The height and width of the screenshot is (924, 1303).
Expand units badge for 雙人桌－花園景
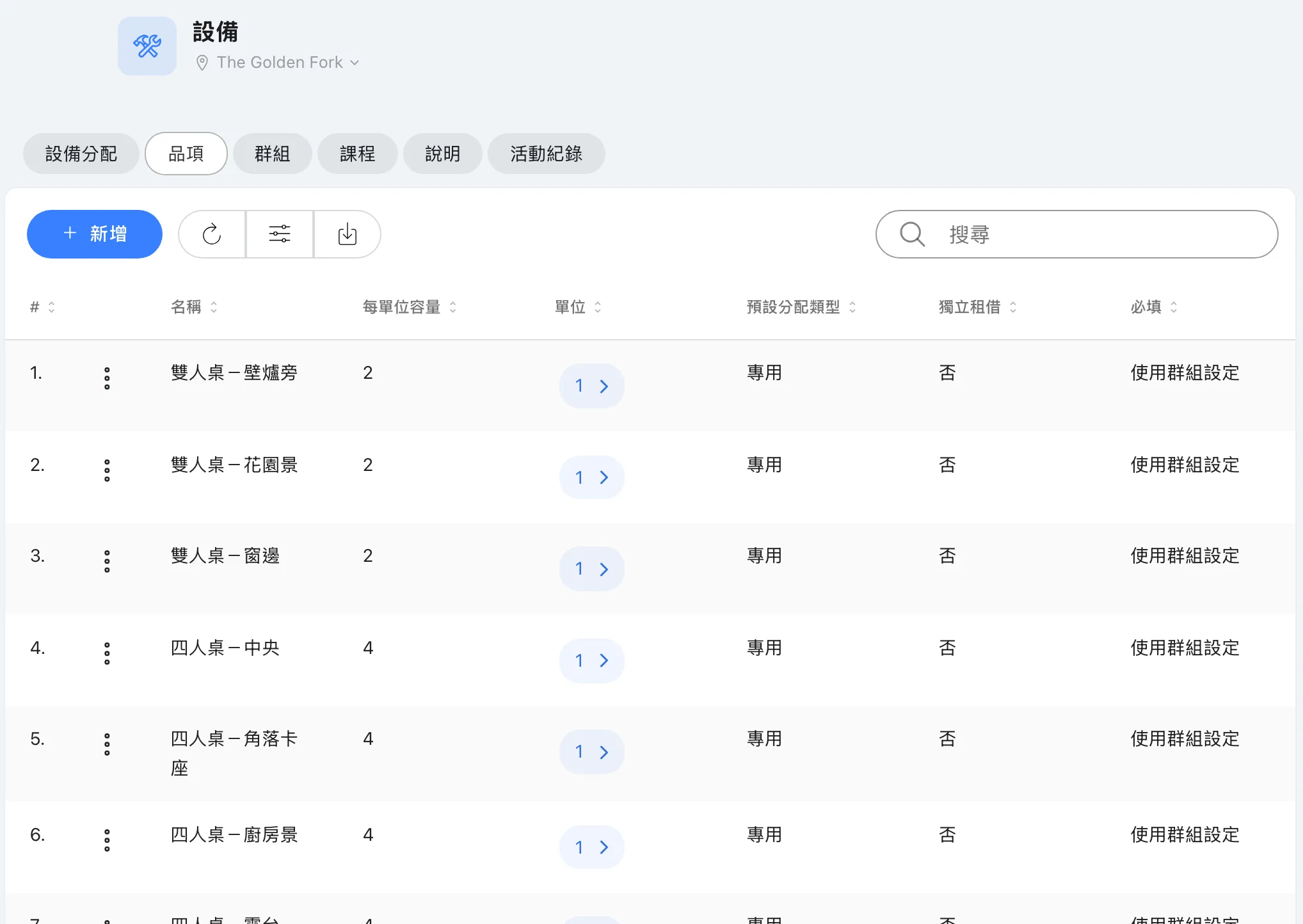click(592, 477)
